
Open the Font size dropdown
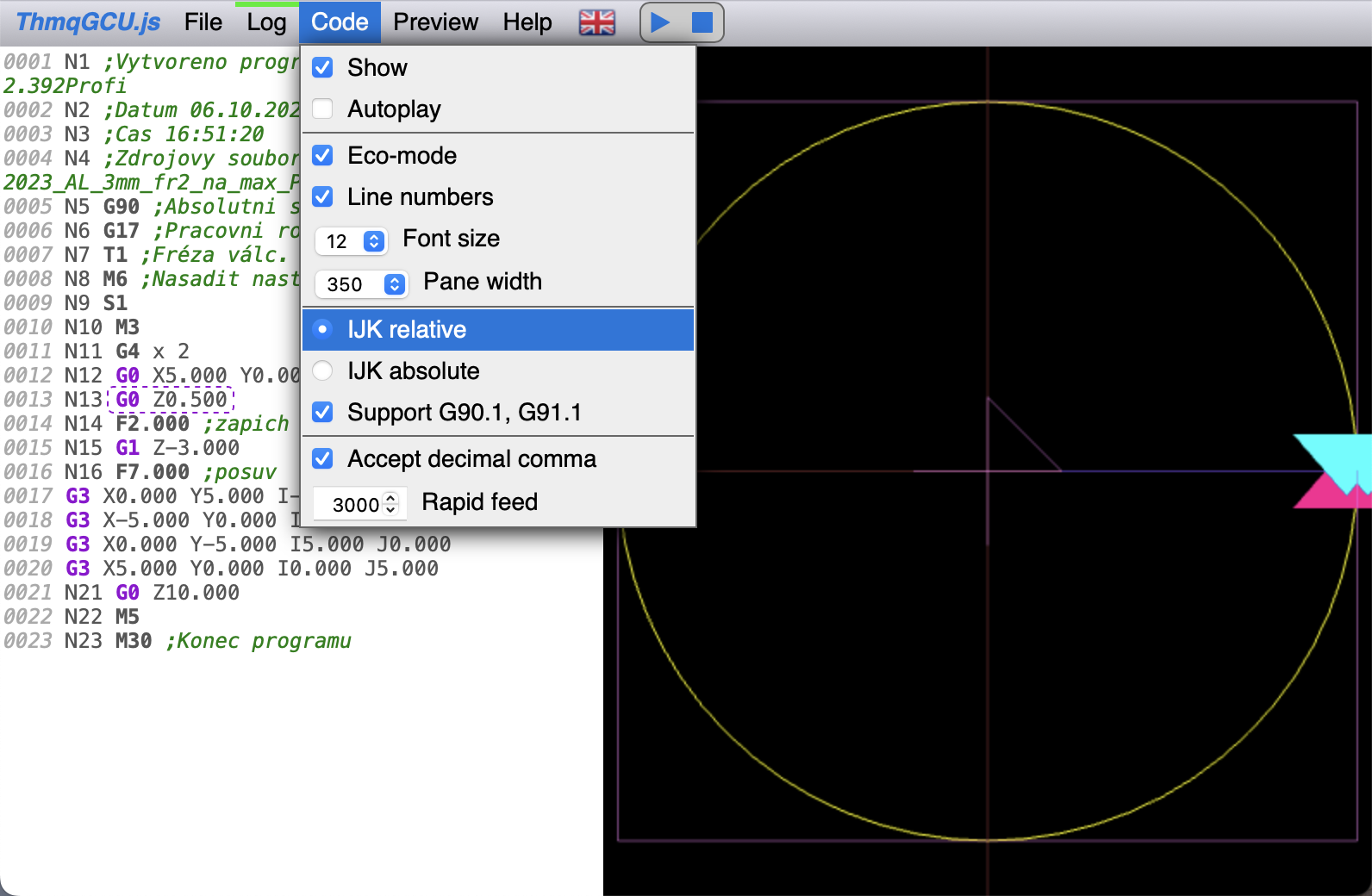point(352,241)
